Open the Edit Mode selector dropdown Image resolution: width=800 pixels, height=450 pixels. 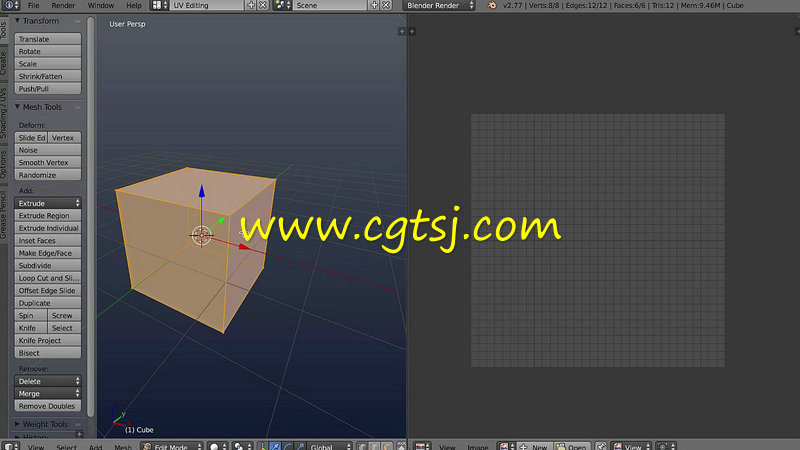(x=172, y=446)
